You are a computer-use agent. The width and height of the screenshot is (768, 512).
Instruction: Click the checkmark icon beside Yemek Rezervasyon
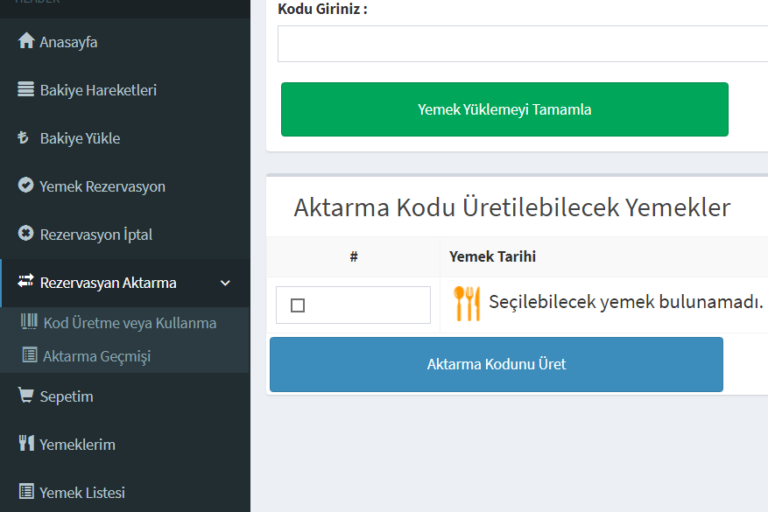27,186
